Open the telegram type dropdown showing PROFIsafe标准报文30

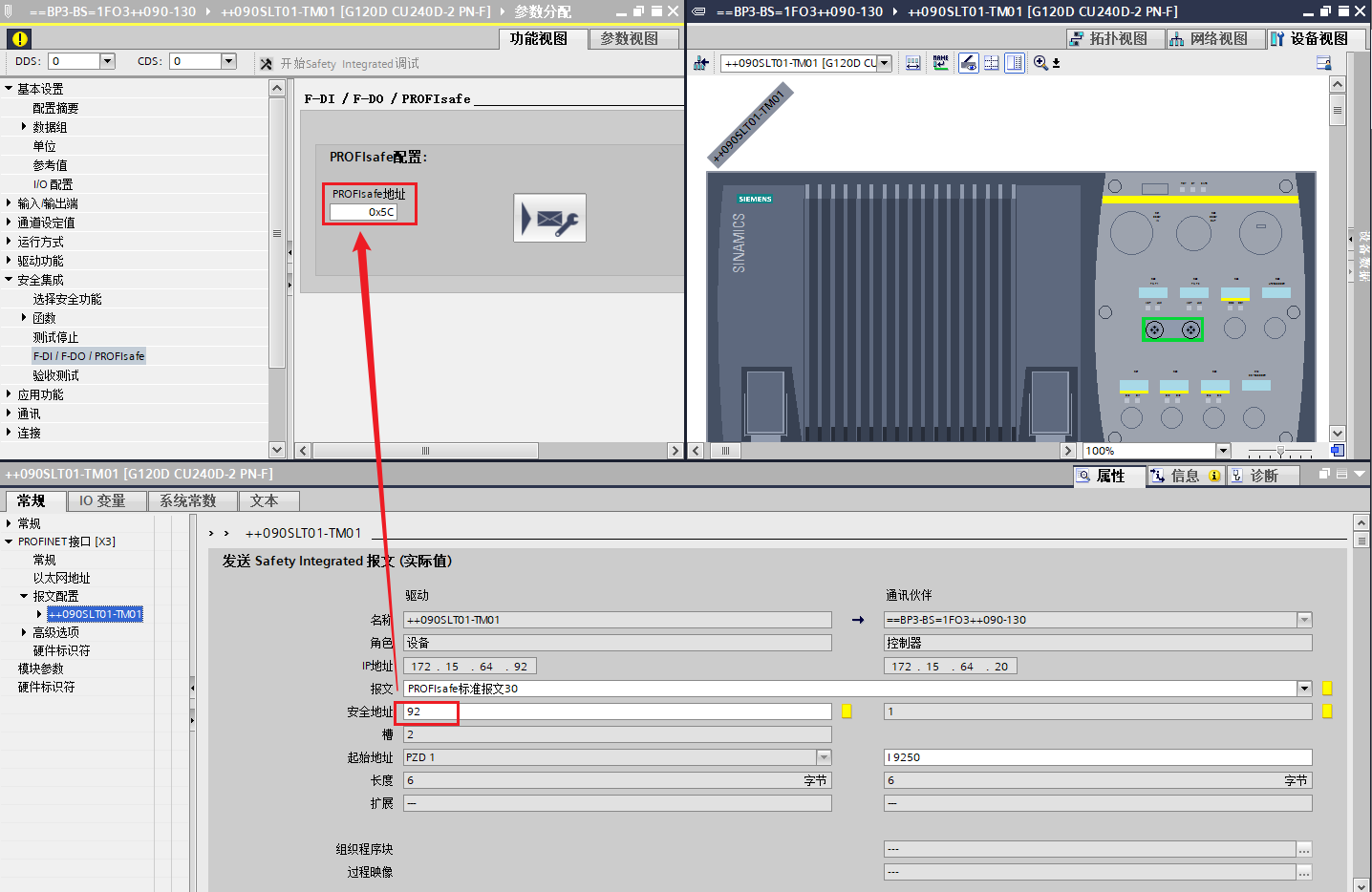[x=1304, y=689]
